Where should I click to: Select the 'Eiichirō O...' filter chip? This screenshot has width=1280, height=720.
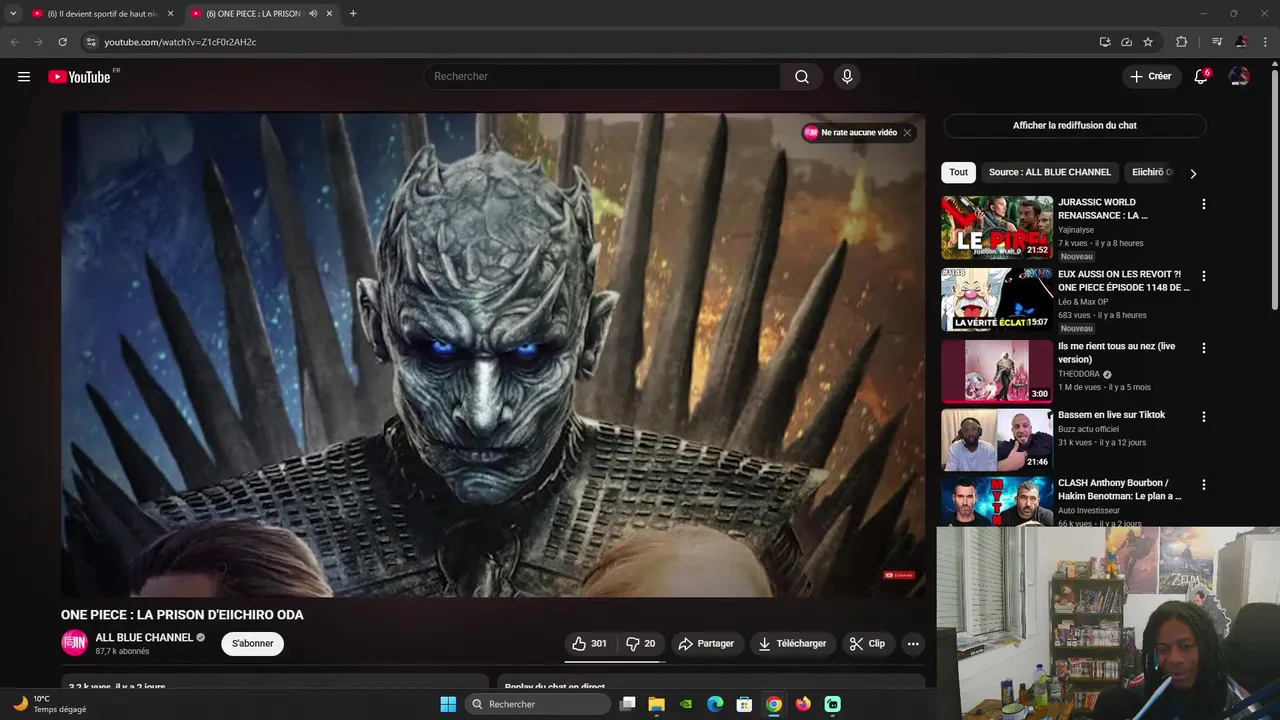[1152, 172]
